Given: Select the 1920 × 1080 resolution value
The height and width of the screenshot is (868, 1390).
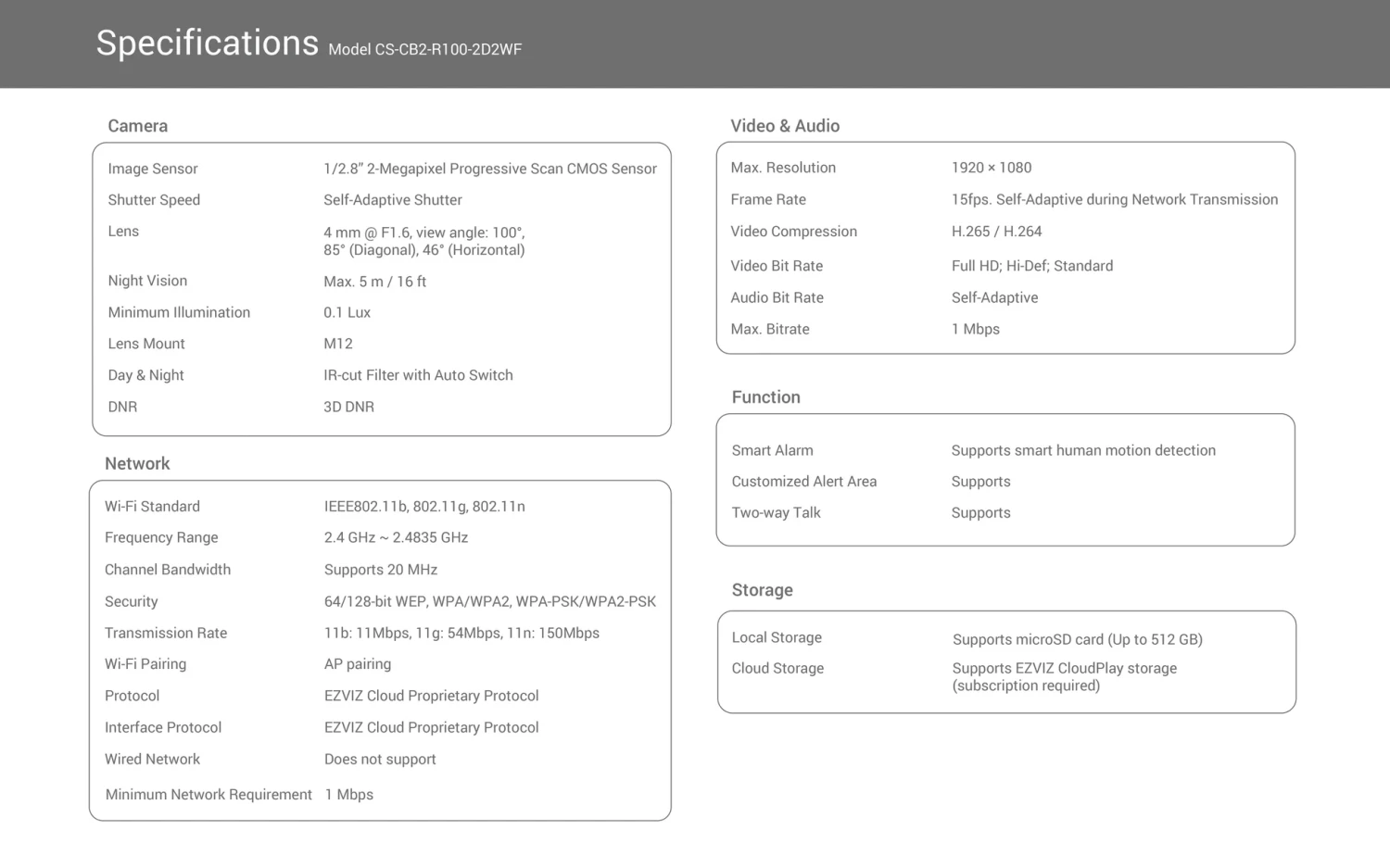Looking at the screenshot, I should click(991, 168).
